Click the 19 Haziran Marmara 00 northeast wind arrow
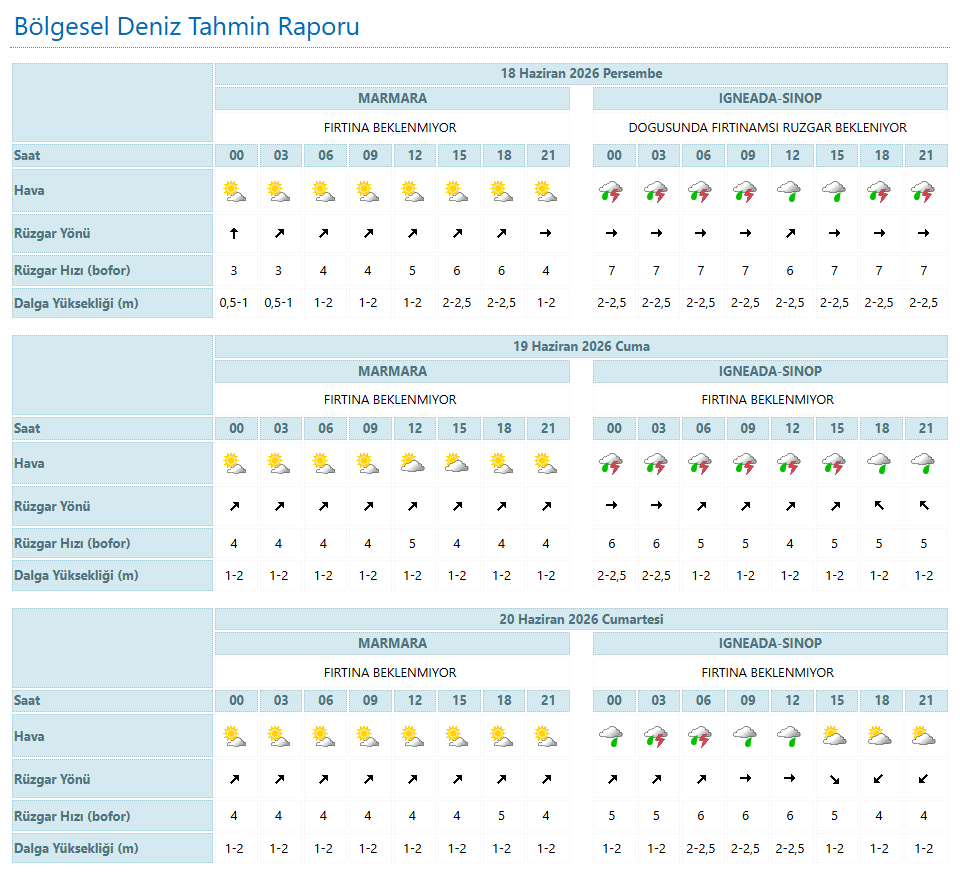This screenshot has height=876, width=960. pyautogui.click(x=234, y=506)
